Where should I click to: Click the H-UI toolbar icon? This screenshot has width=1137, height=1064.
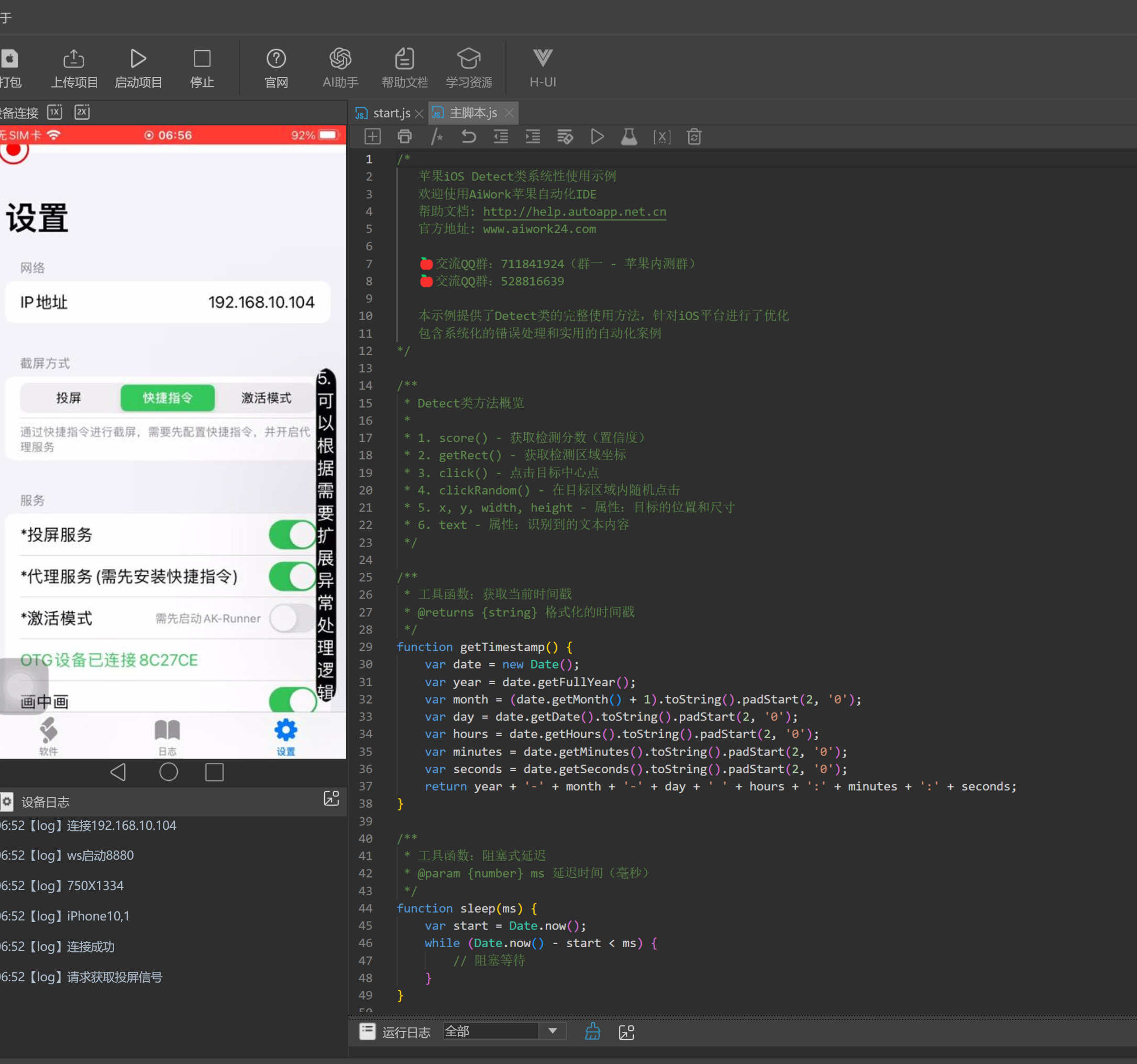542,58
